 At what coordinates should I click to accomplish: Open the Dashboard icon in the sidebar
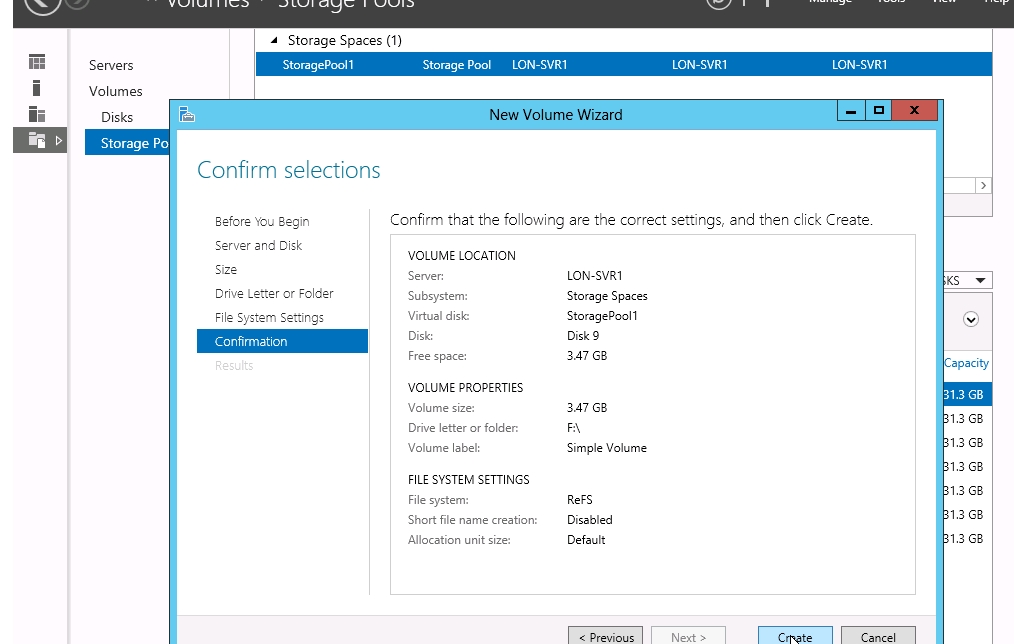pos(37,63)
